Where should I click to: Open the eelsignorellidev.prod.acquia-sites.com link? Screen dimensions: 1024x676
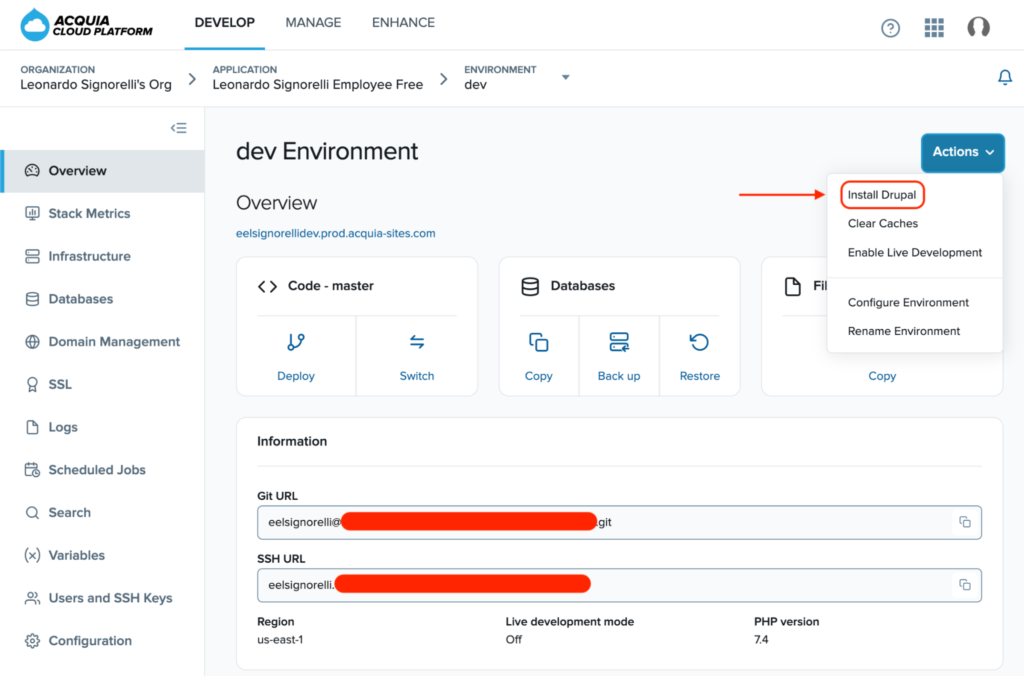336,233
